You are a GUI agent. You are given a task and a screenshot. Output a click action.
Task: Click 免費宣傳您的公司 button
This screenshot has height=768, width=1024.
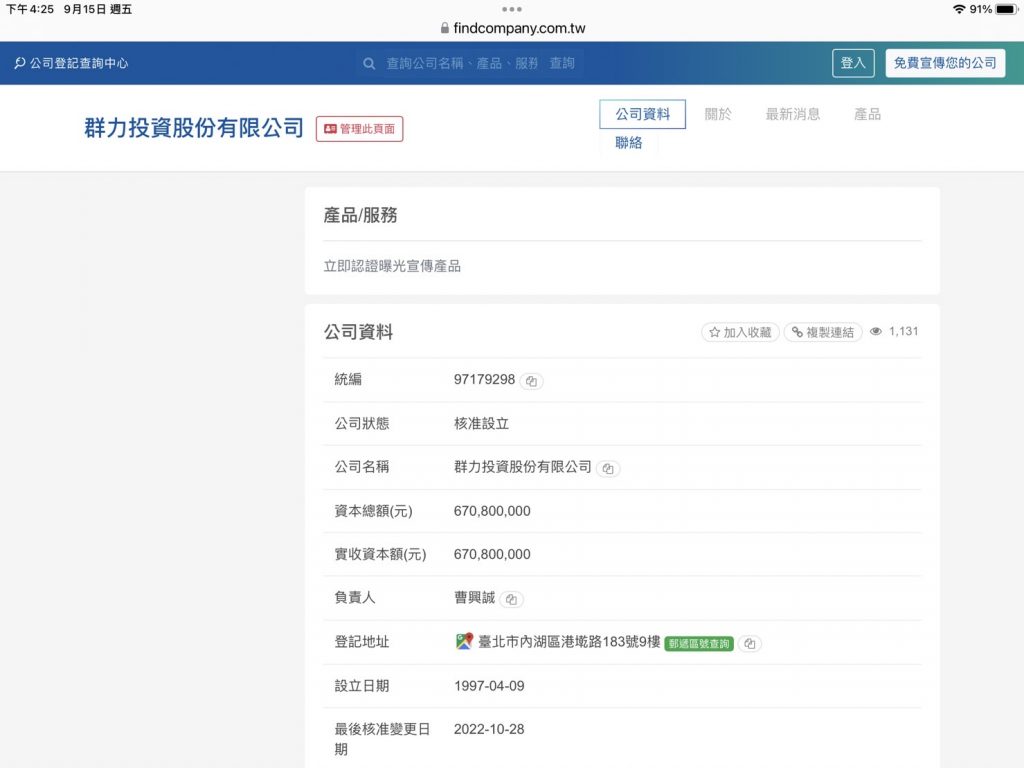point(945,63)
